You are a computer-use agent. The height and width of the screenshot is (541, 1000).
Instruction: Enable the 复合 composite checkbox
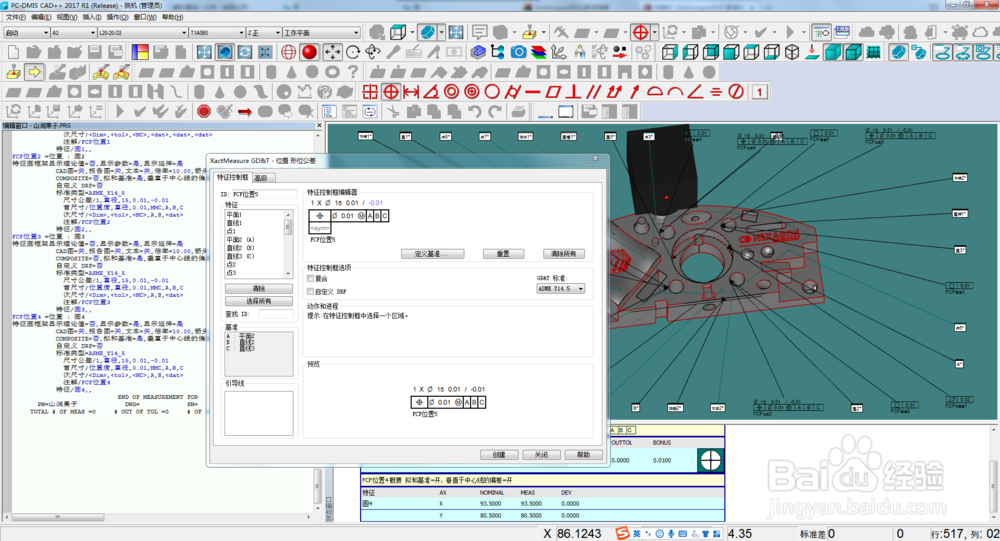click(311, 279)
